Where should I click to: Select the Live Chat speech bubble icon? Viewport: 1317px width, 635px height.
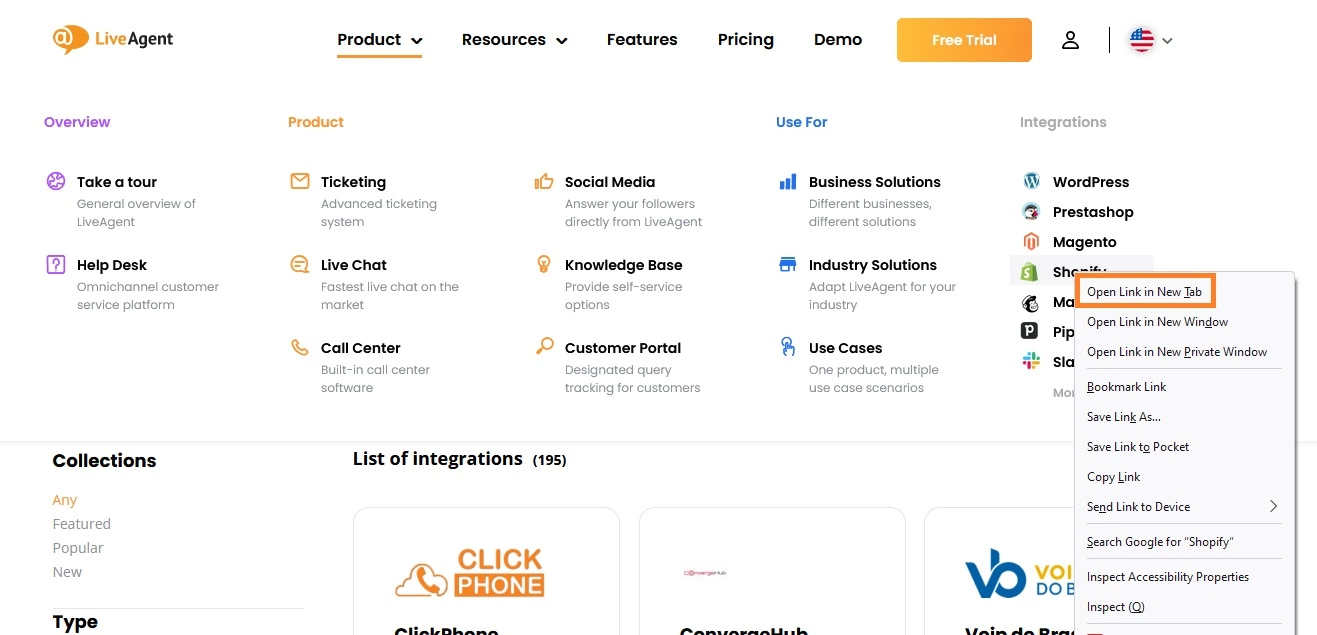tap(299, 264)
